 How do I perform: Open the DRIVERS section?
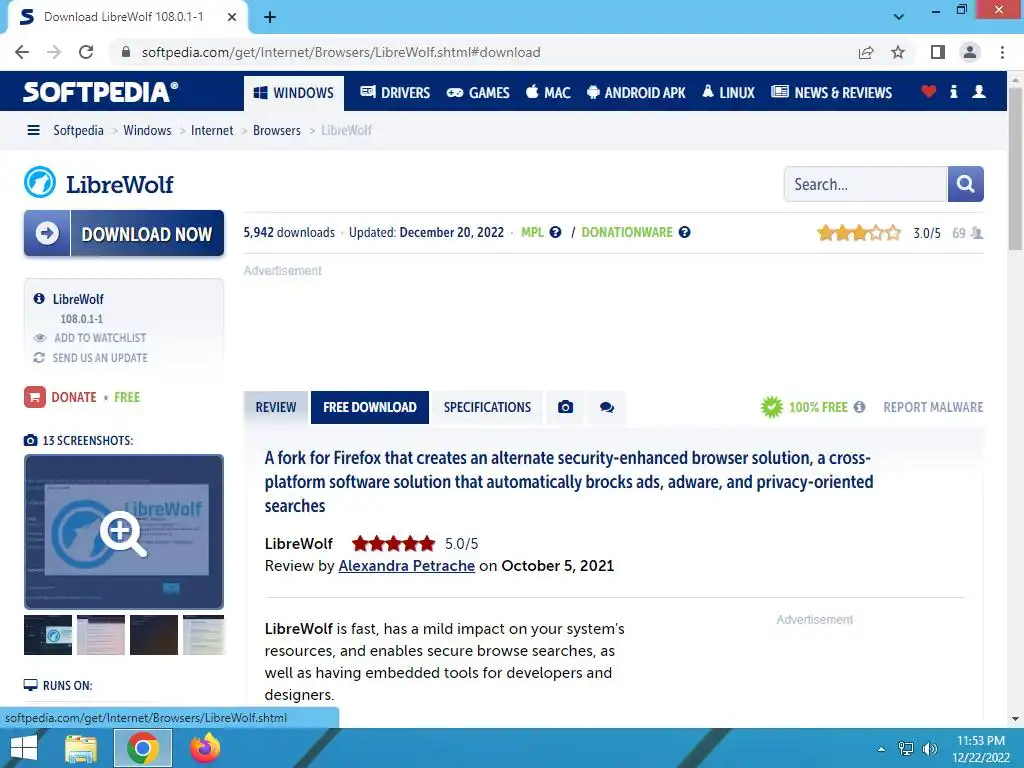395,93
